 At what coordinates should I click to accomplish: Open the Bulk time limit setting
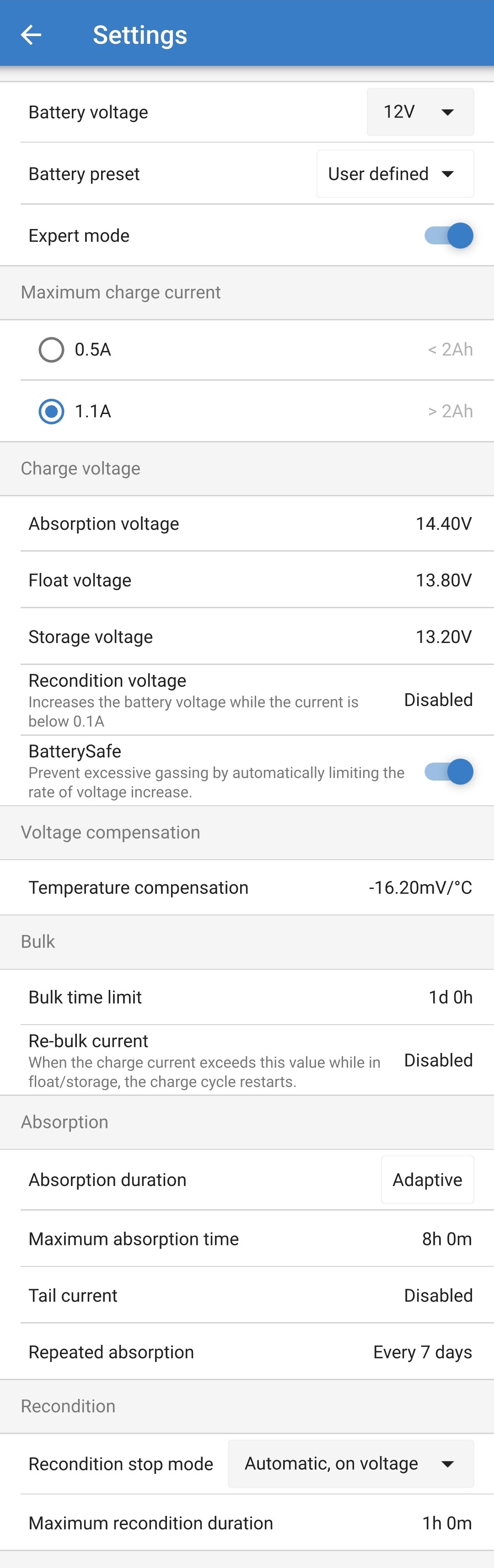pos(450,998)
